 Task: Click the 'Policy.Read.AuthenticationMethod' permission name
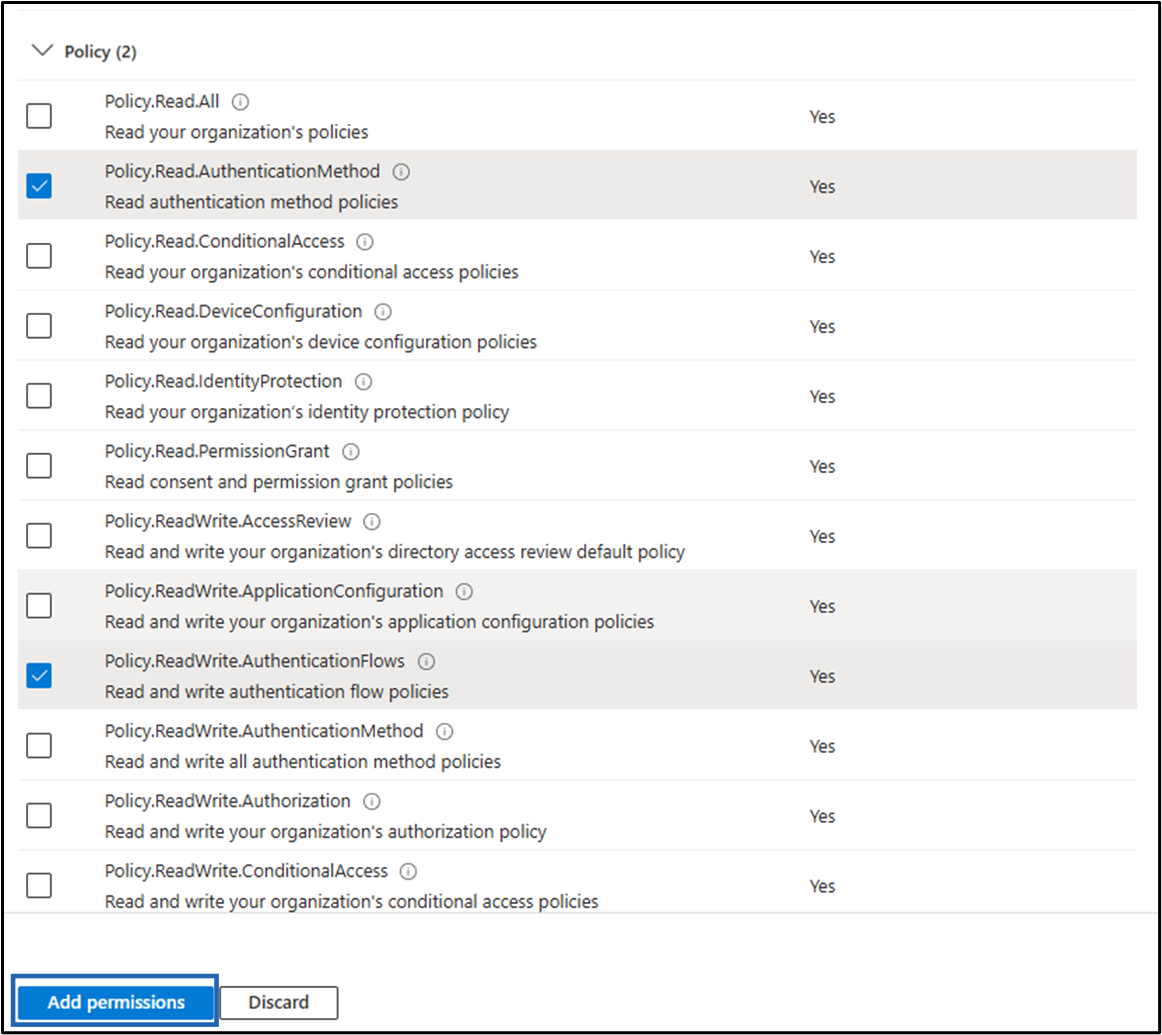tap(242, 171)
